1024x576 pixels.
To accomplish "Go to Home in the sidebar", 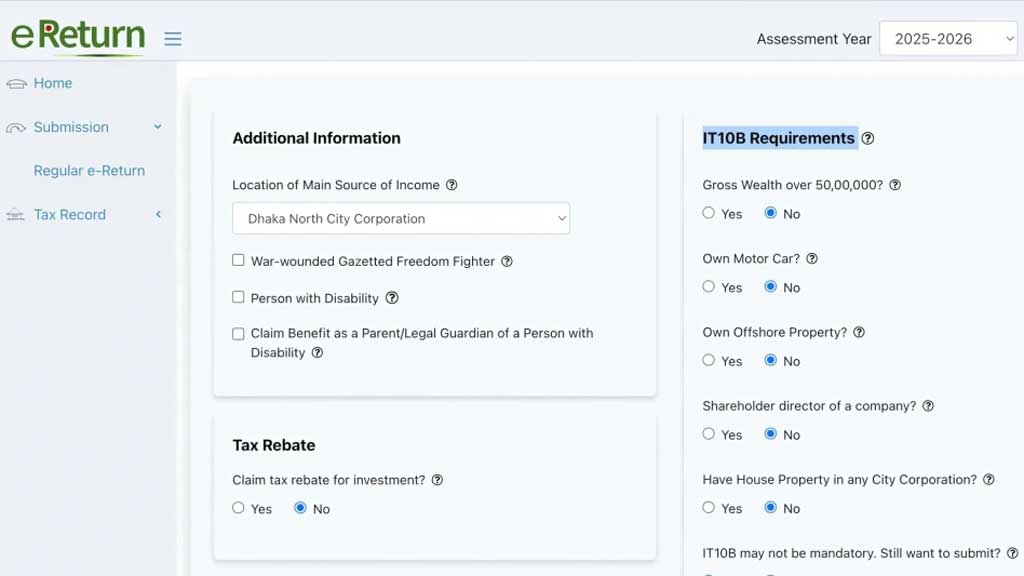I will (x=53, y=83).
